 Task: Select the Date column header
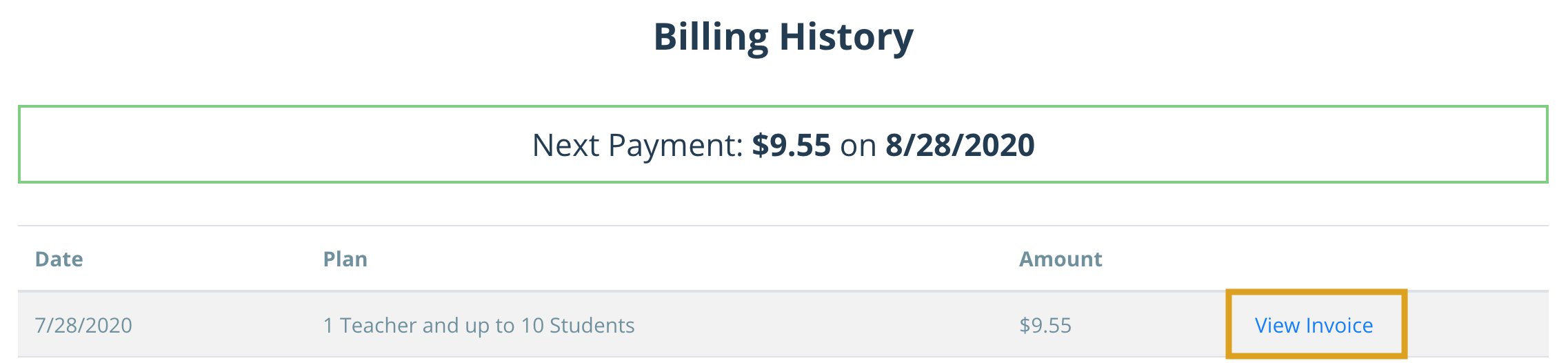point(59,259)
